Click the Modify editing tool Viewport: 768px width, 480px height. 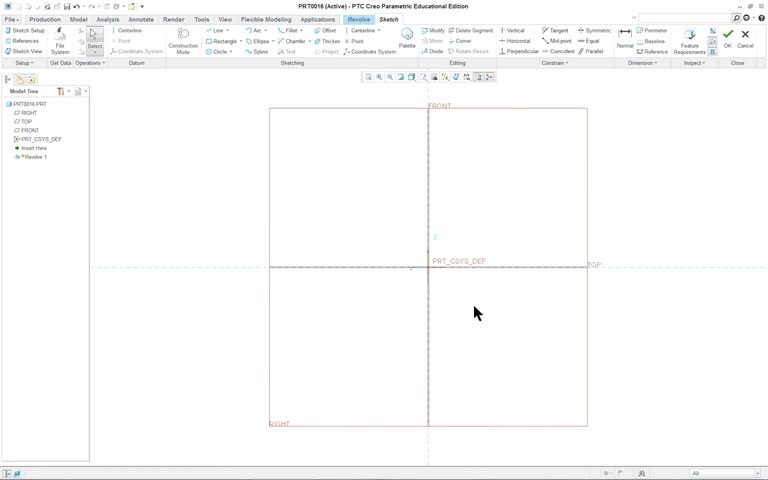(433, 30)
